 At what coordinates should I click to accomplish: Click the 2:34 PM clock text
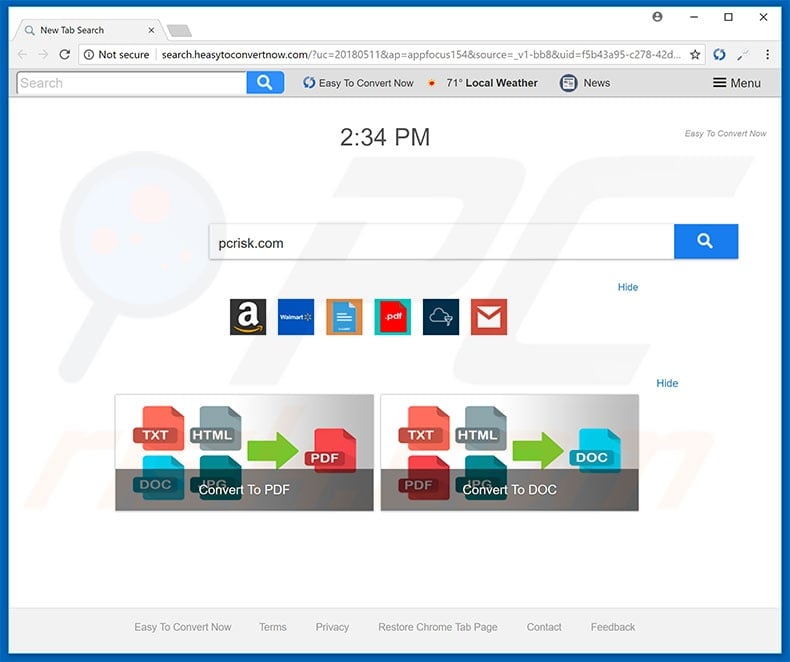click(x=385, y=137)
